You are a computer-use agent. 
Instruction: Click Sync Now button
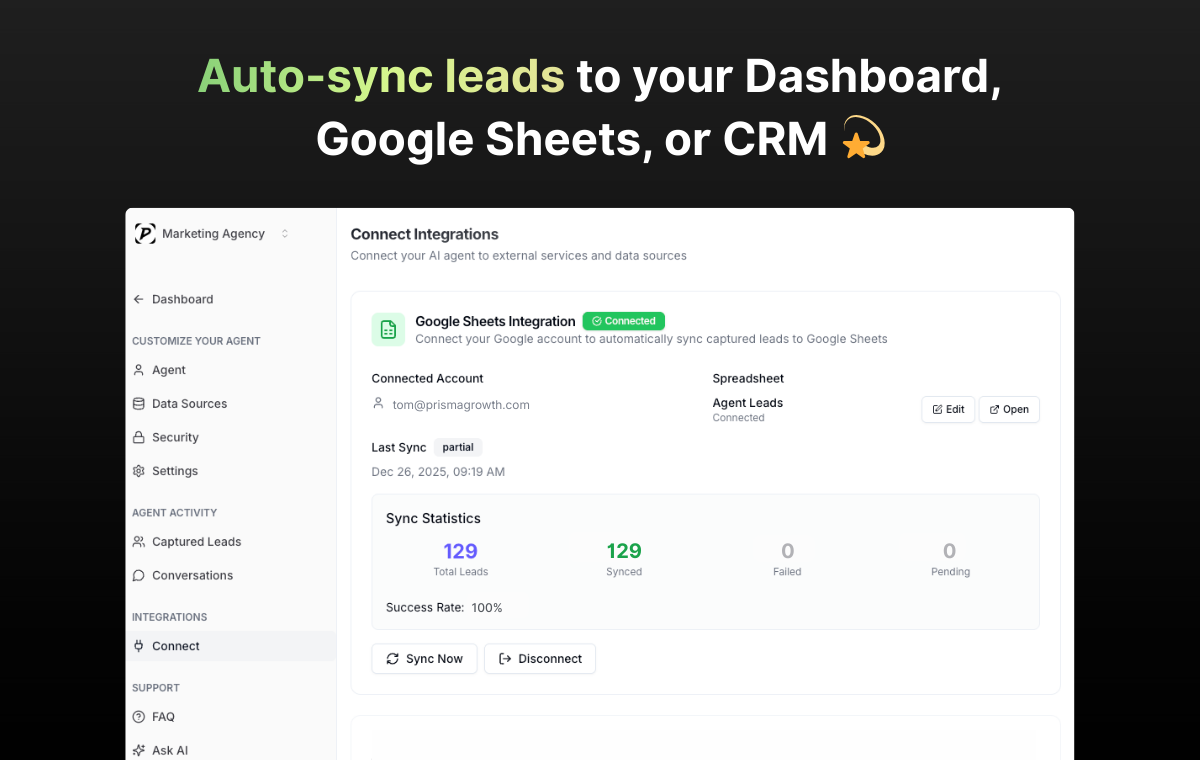coord(424,659)
